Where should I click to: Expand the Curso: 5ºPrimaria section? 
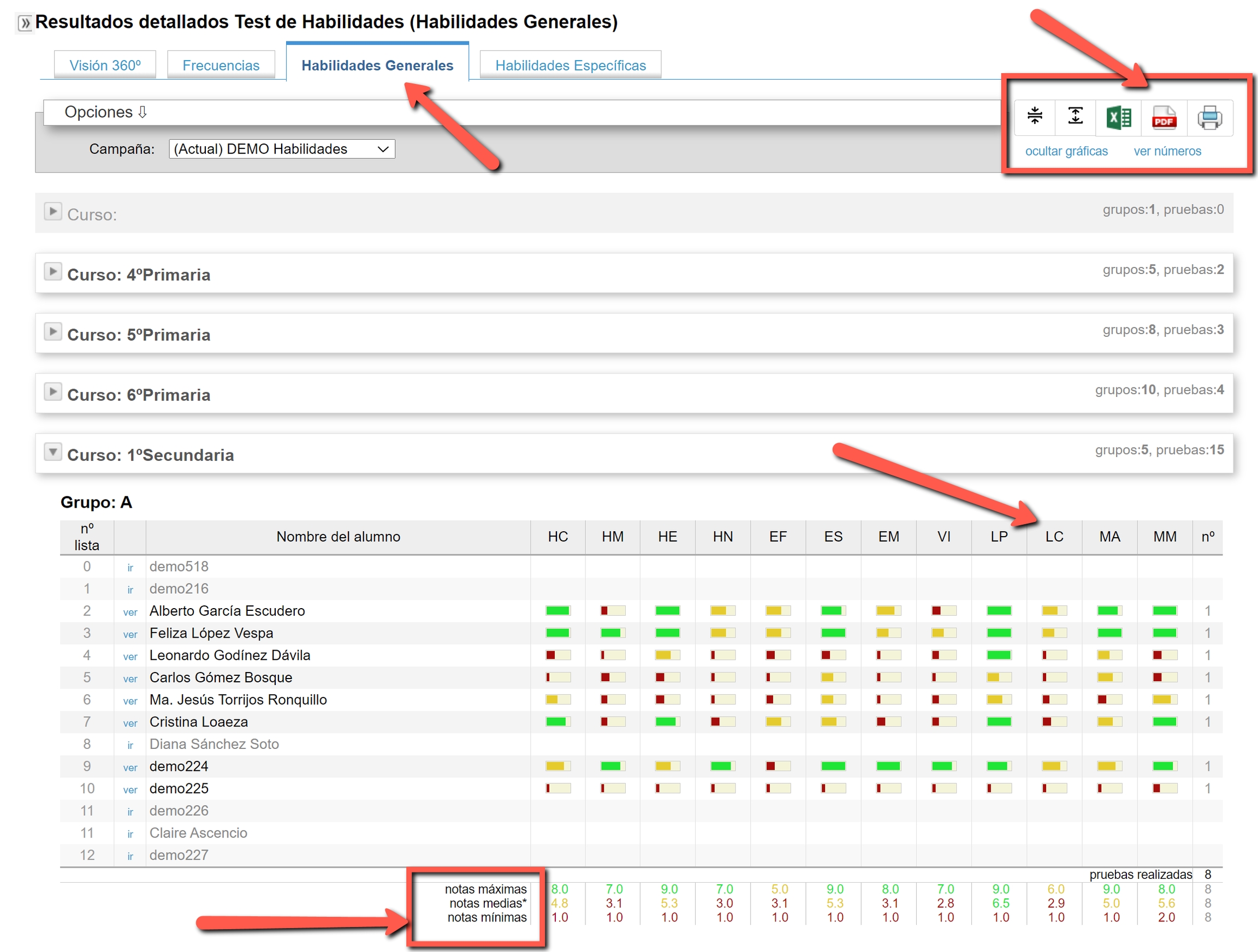[53, 331]
